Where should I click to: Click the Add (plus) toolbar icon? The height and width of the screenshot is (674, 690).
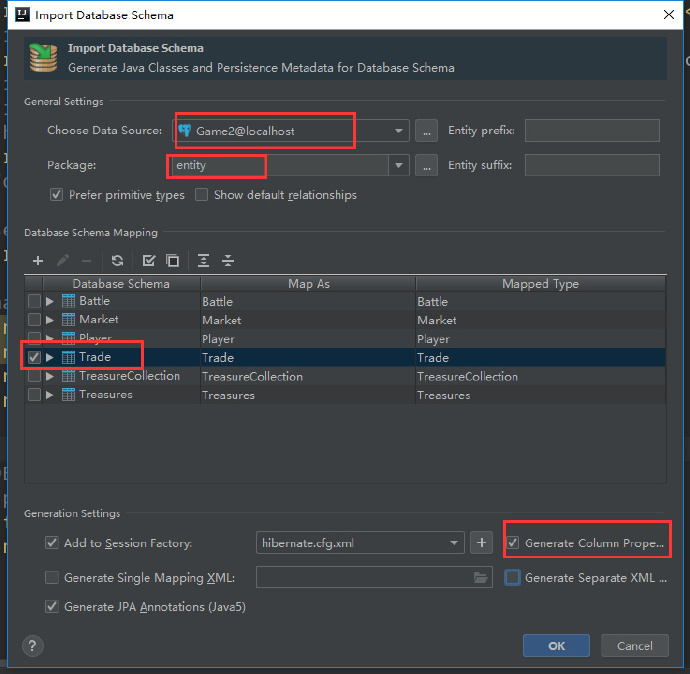point(38,261)
